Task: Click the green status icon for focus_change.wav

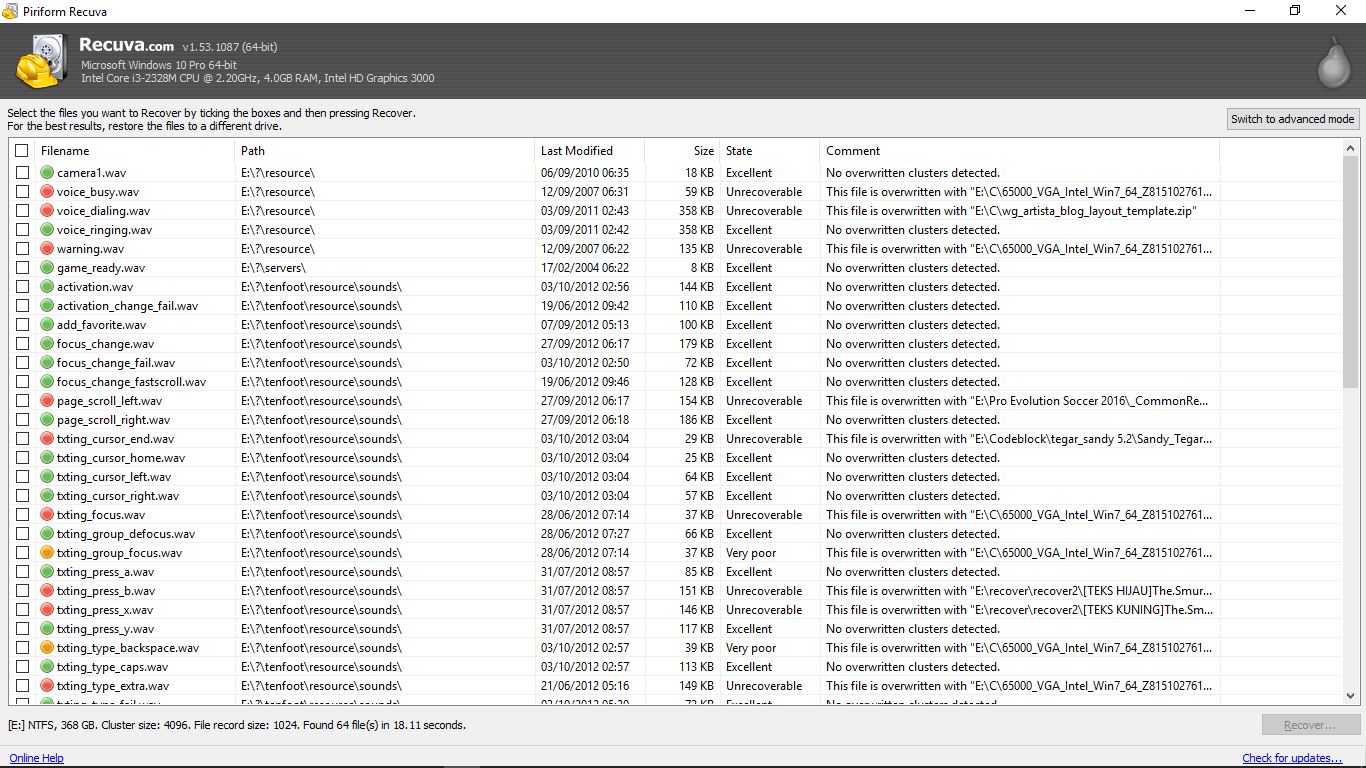Action: [x=47, y=344]
